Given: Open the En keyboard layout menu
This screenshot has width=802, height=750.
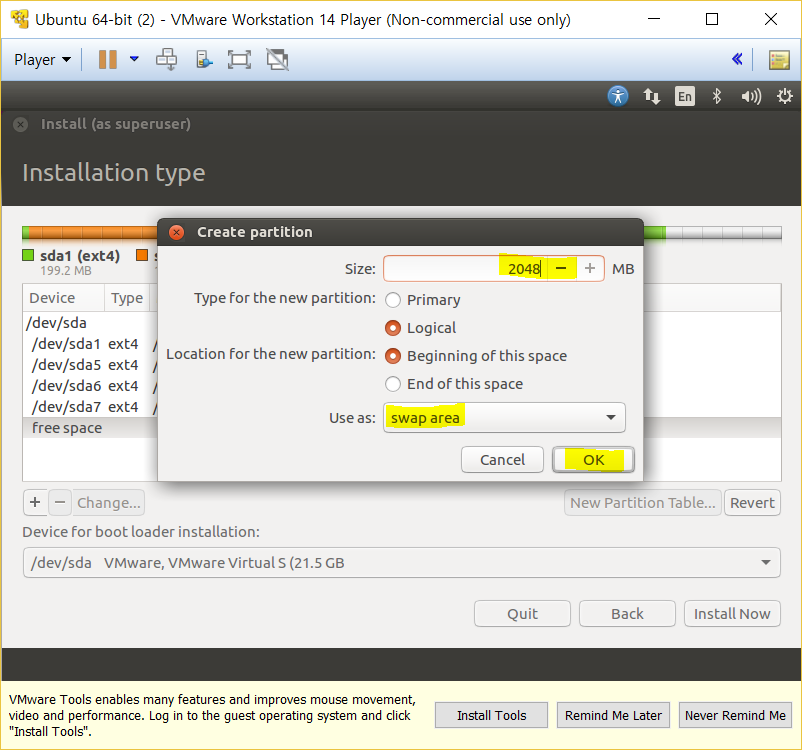Looking at the screenshot, I should pos(684,96).
